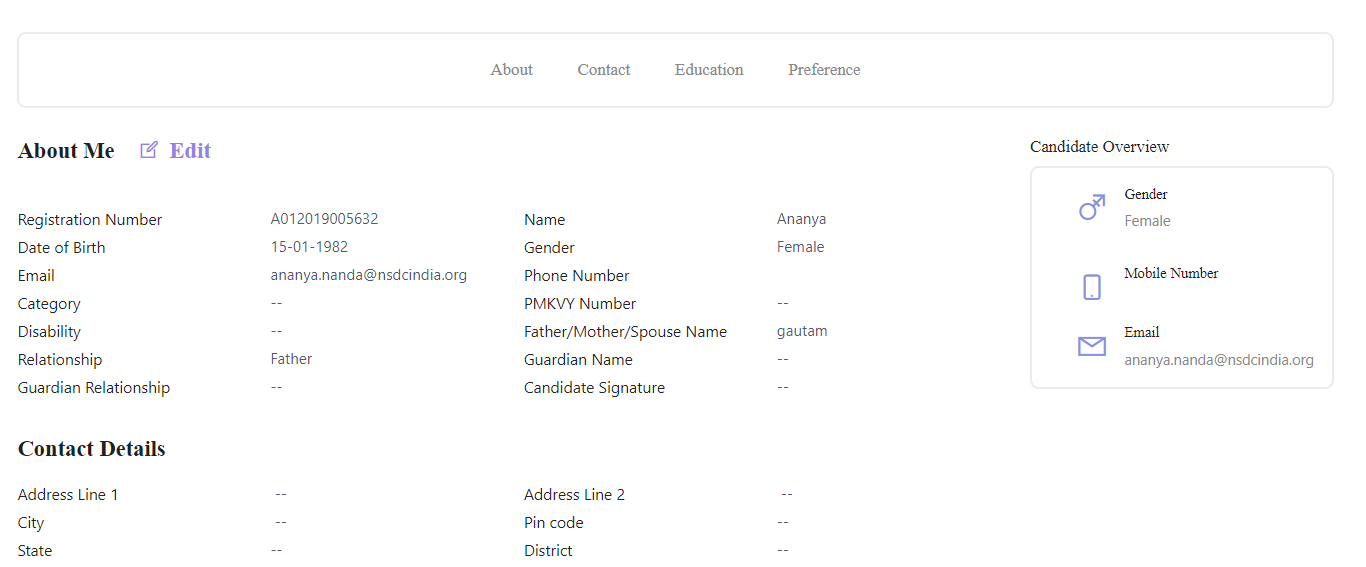Image resolution: width=1366 pixels, height=567 pixels.
Task: Click the Contact Details heading
Action: click(91, 449)
